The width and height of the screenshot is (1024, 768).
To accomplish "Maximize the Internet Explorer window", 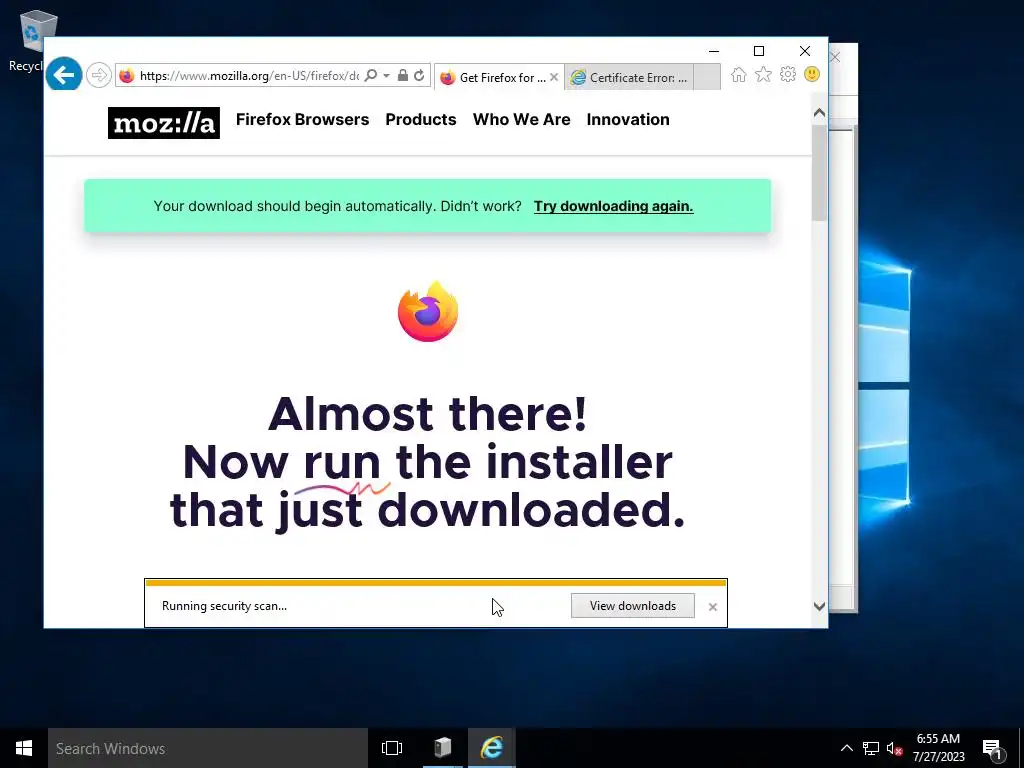I will (x=759, y=51).
